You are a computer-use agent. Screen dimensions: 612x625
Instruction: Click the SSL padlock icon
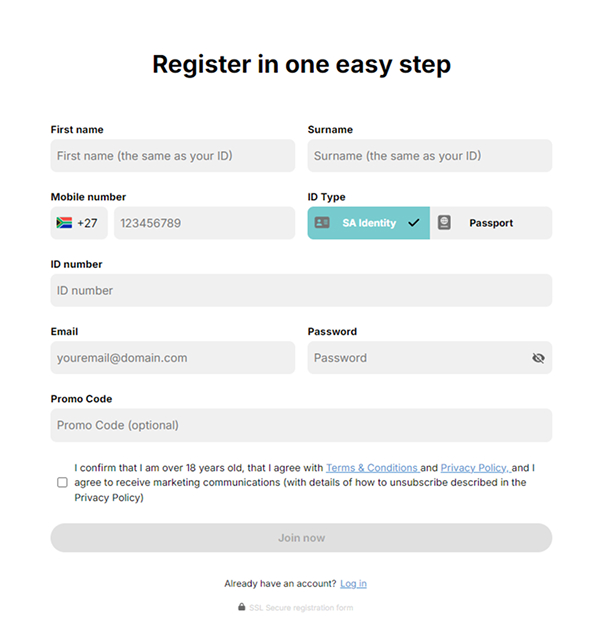coord(242,607)
